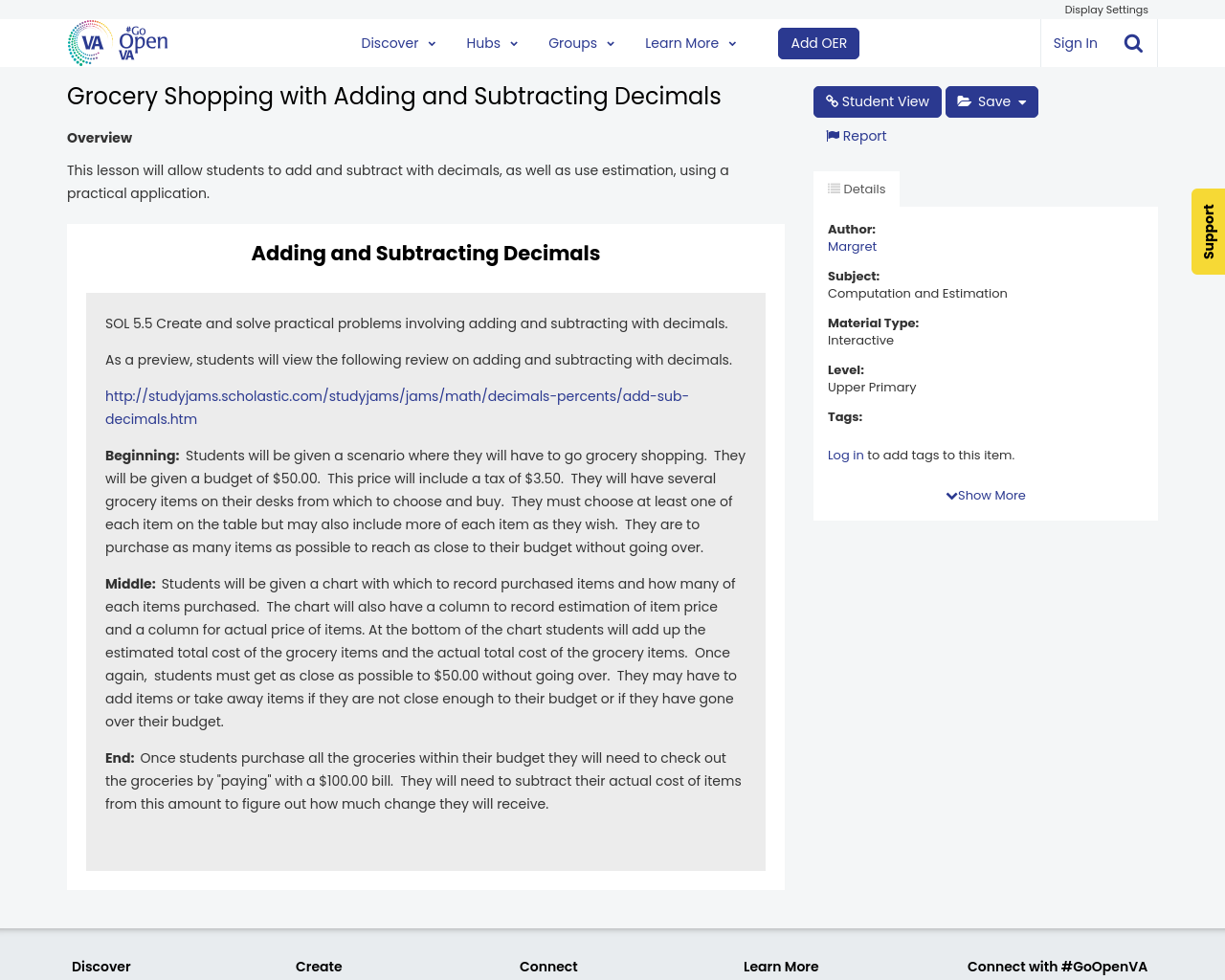The image size is (1225, 980).
Task: Open Display Settings
Action: point(1105,10)
